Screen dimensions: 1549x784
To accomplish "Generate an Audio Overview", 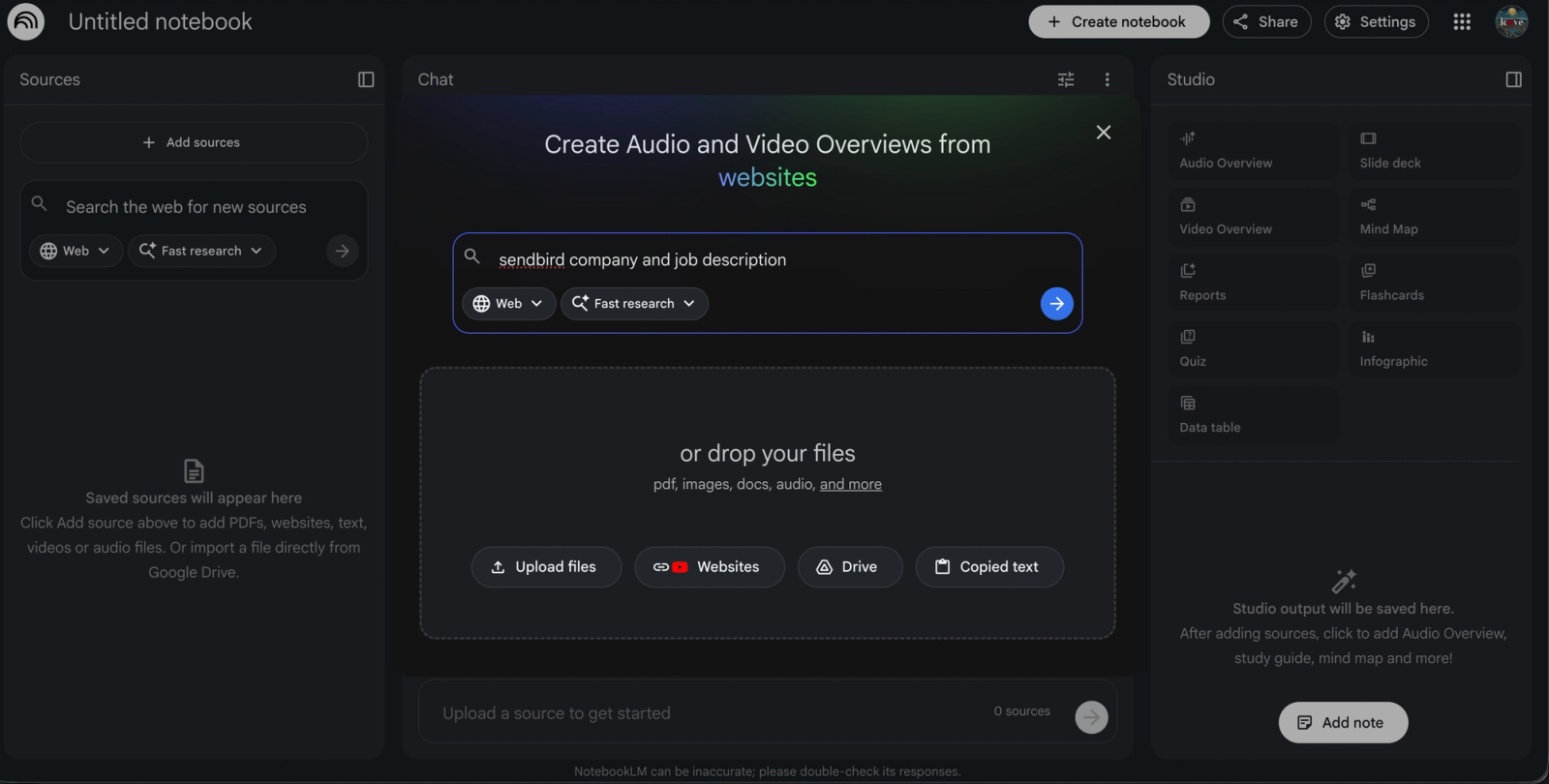I will coord(1254,150).
